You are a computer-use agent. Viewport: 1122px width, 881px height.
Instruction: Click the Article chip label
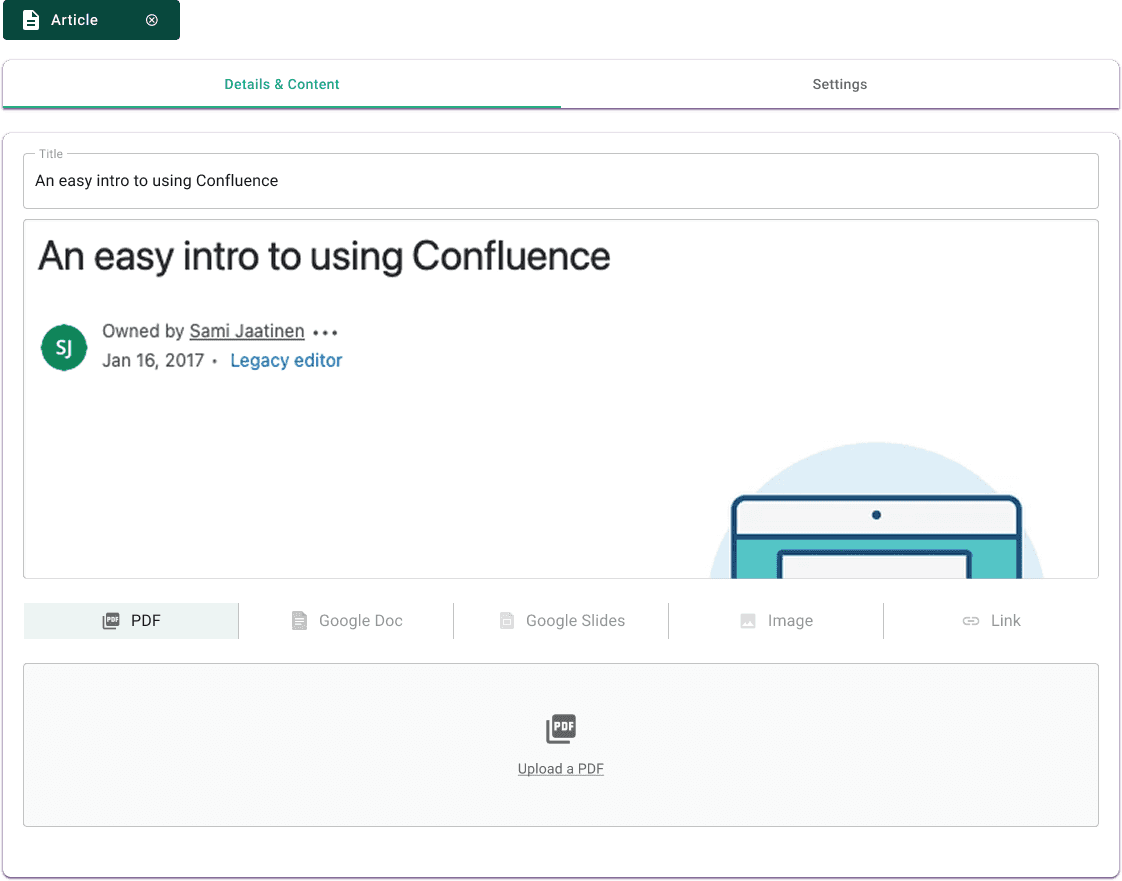point(74,20)
